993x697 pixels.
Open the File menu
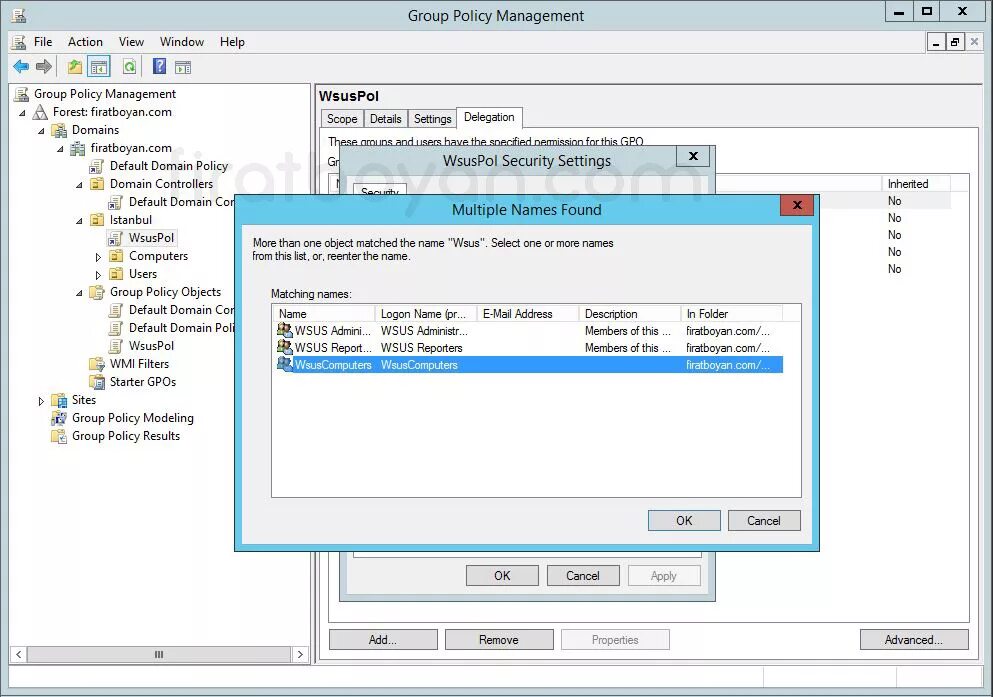point(43,42)
